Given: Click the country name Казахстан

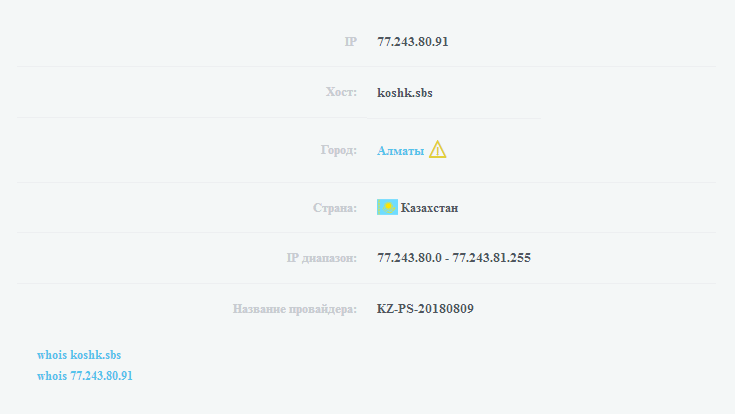Looking at the screenshot, I should pos(429,208).
